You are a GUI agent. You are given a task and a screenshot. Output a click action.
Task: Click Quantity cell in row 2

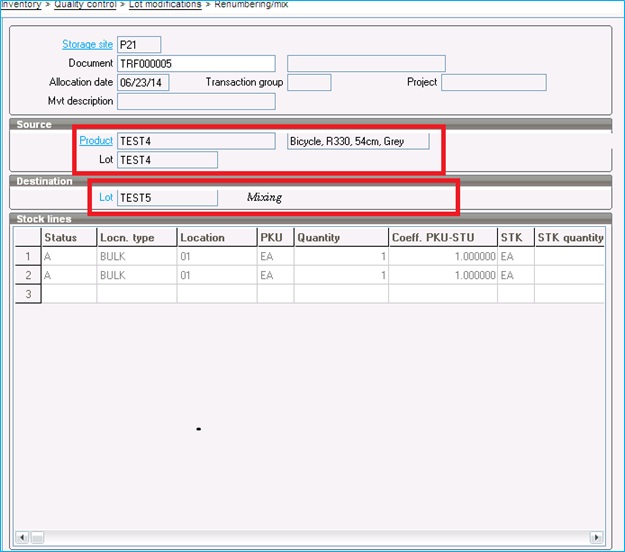[x=341, y=275]
